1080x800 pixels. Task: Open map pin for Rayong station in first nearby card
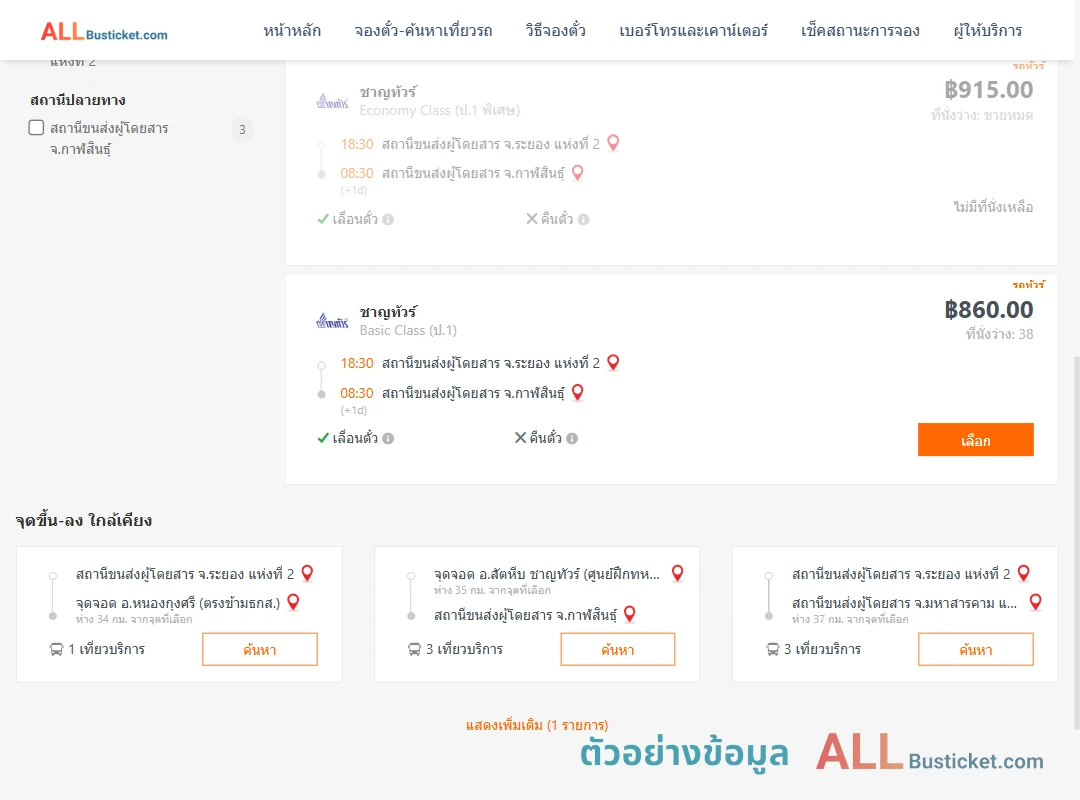pyautogui.click(x=308, y=573)
